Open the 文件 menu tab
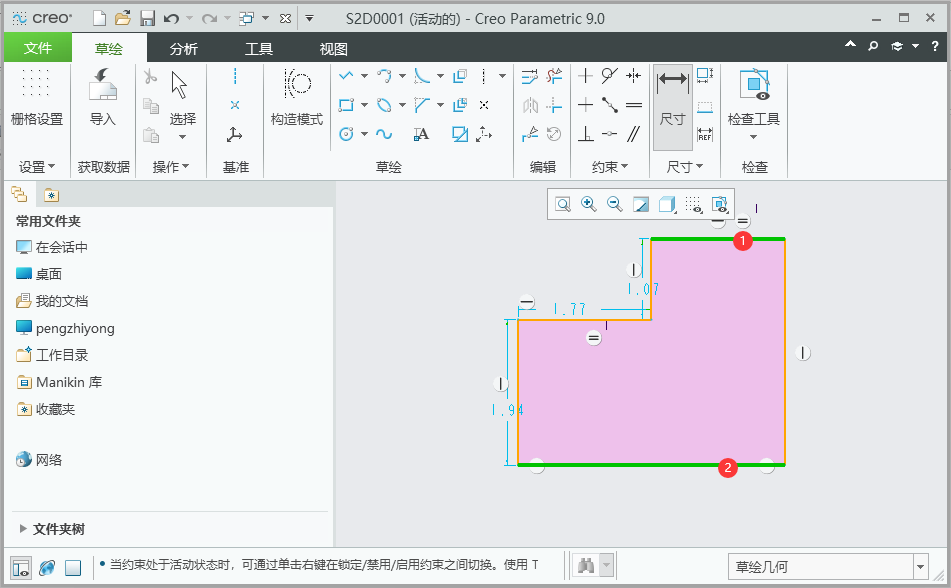951x588 pixels. coord(38,48)
